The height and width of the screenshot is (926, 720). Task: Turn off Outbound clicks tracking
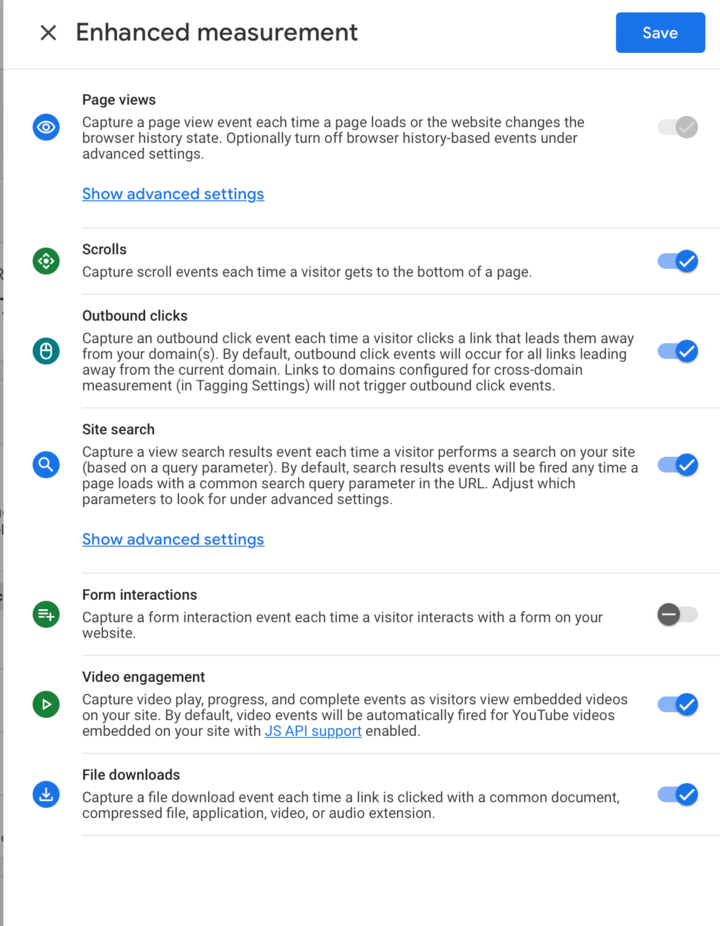tap(678, 351)
